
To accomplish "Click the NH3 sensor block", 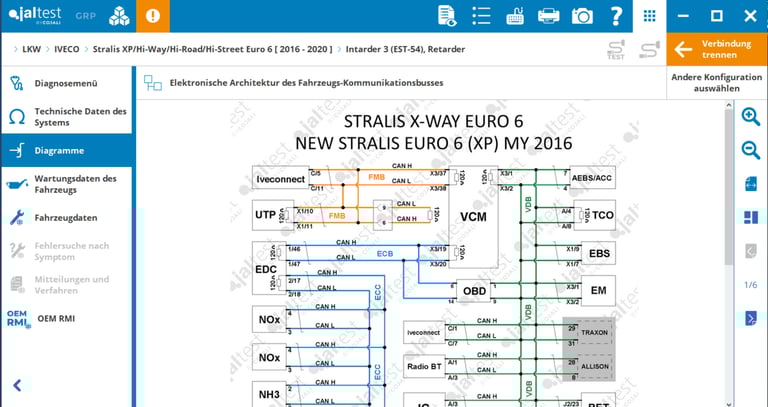I will (x=269, y=394).
